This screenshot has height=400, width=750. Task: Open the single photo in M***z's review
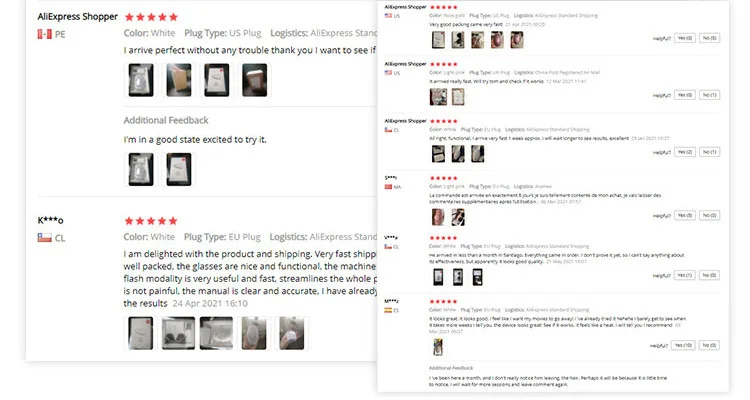[x=438, y=347]
